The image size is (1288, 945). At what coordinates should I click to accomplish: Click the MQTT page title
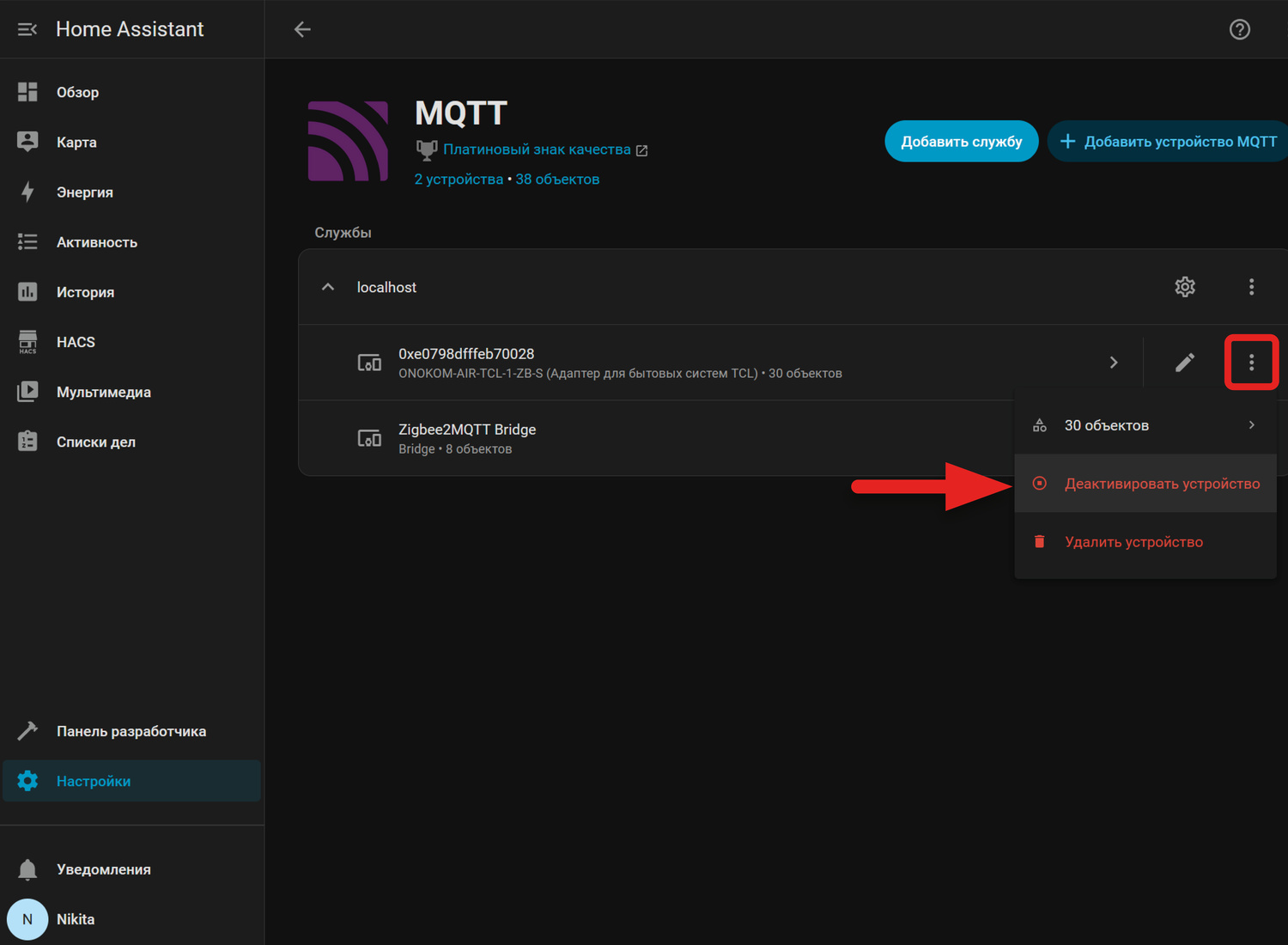coord(461,113)
